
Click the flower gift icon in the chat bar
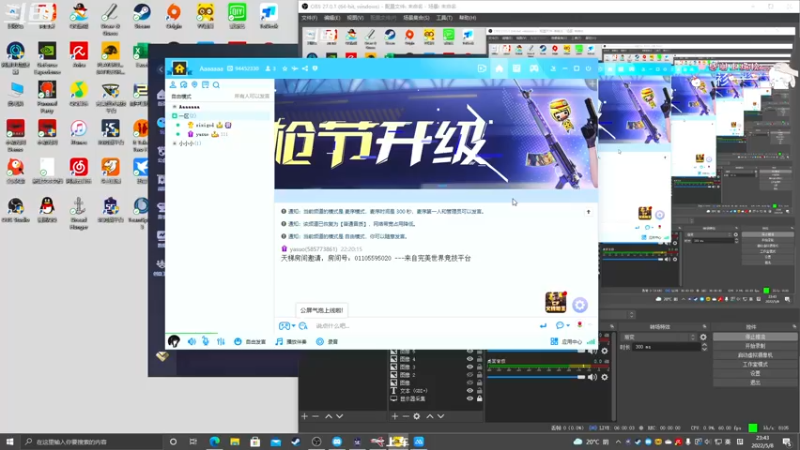click(x=580, y=325)
